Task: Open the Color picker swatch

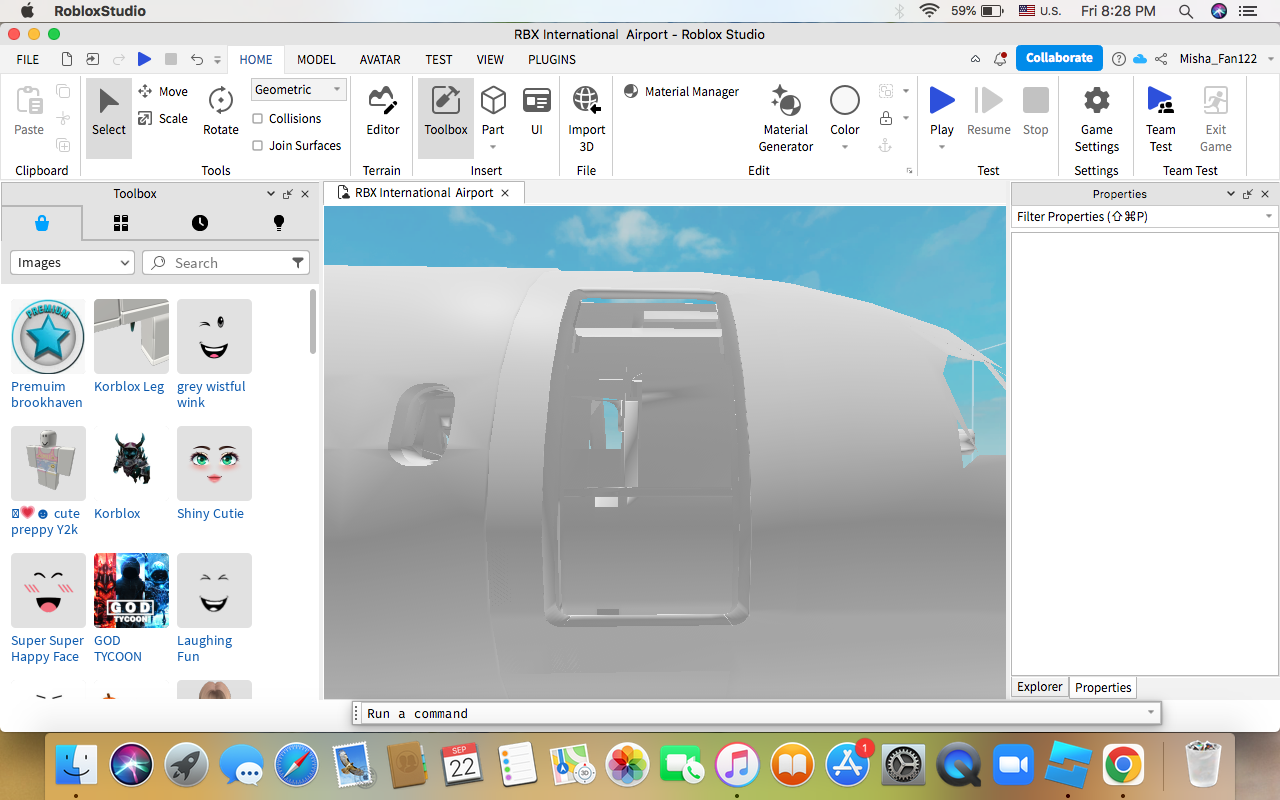Action: click(845, 101)
